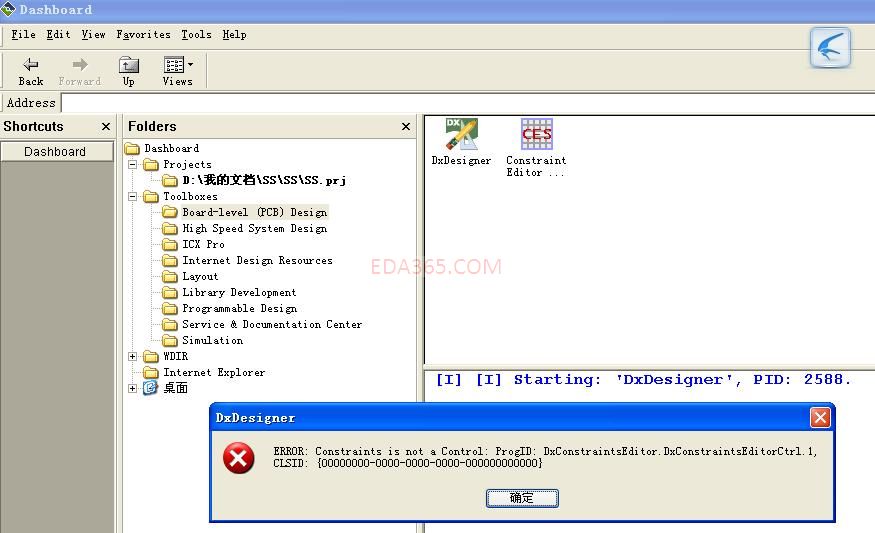Select the Library Development folder
This screenshot has height=533, width=875.
click(x=239, y=292)
